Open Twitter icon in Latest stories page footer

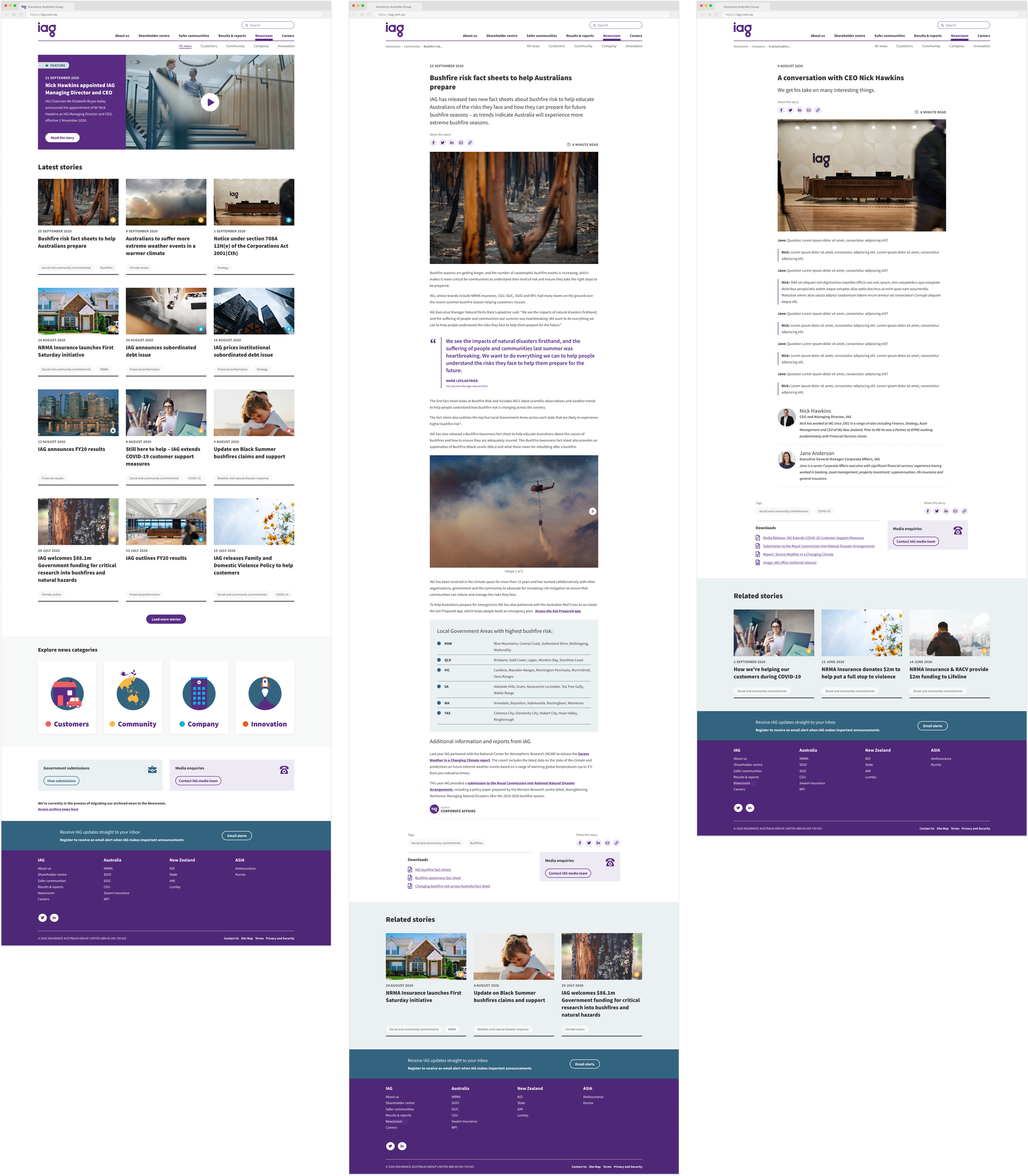(42, 917)
